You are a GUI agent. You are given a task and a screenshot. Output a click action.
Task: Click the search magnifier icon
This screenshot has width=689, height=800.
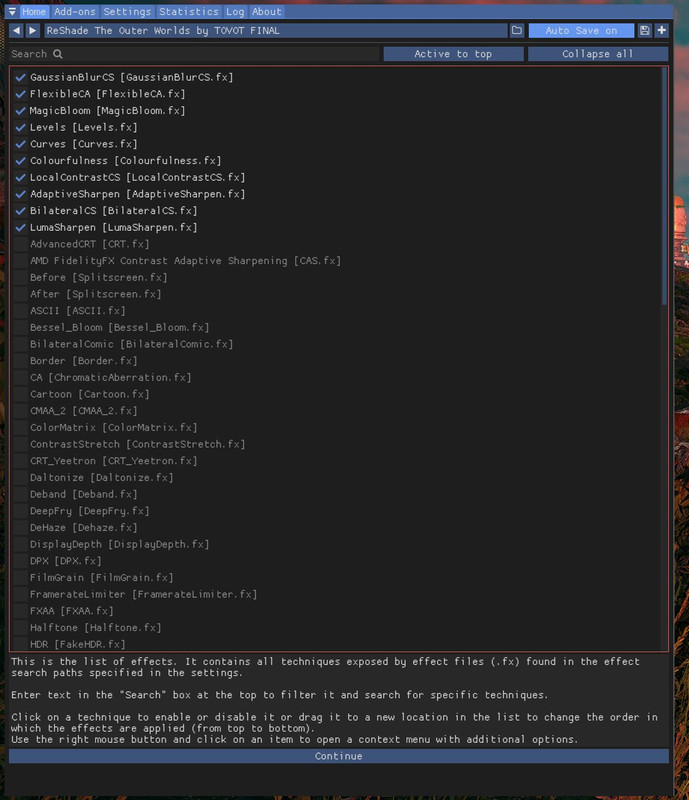point(58,54)
